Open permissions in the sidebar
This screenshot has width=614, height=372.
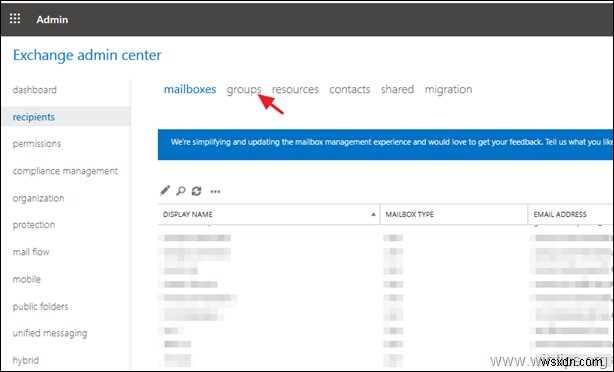coord(37,144)
